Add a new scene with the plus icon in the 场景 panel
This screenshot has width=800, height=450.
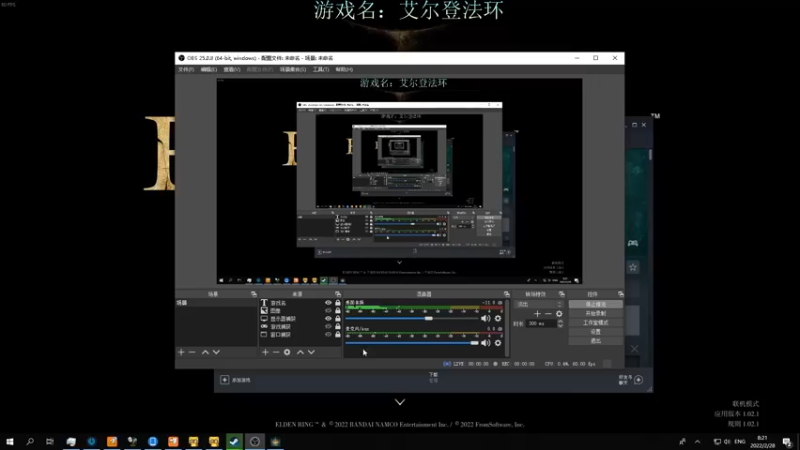(181, 352)
